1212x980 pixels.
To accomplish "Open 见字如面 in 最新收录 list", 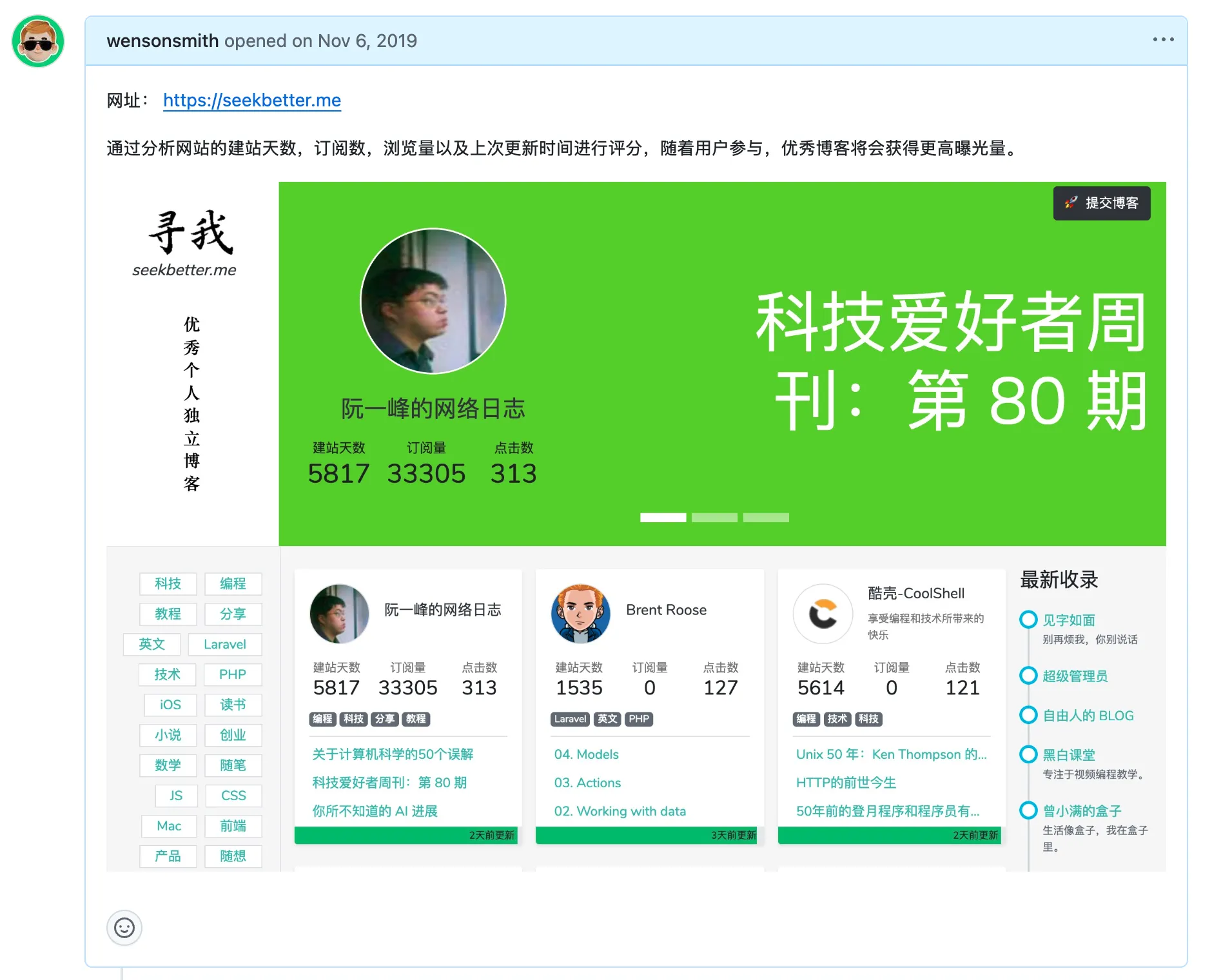I will [1069, 620].
